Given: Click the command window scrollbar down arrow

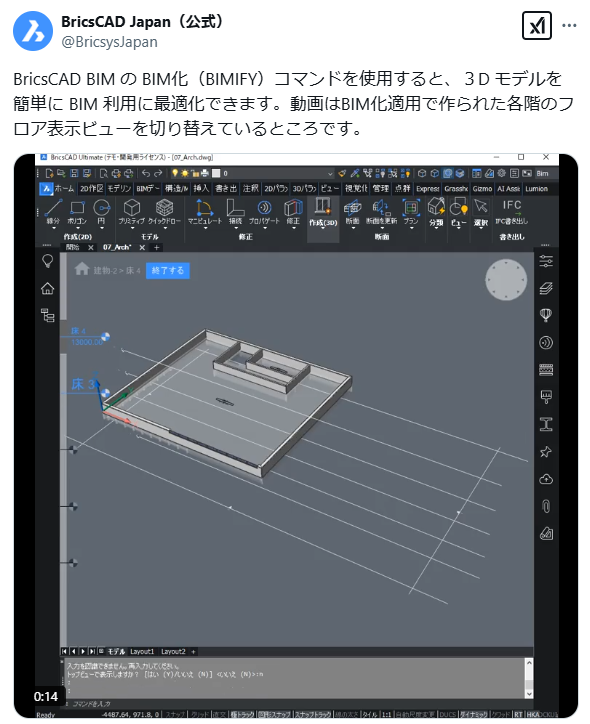Looking at the screenshot, I should [x=529, y=694].
